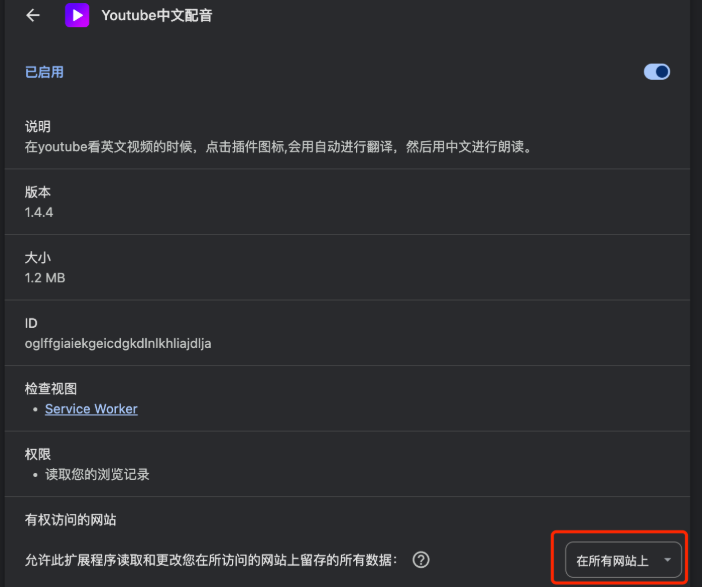Click the help question mark icon
Image resolution: width=702 pixels, height=587 pixels.
421,560
